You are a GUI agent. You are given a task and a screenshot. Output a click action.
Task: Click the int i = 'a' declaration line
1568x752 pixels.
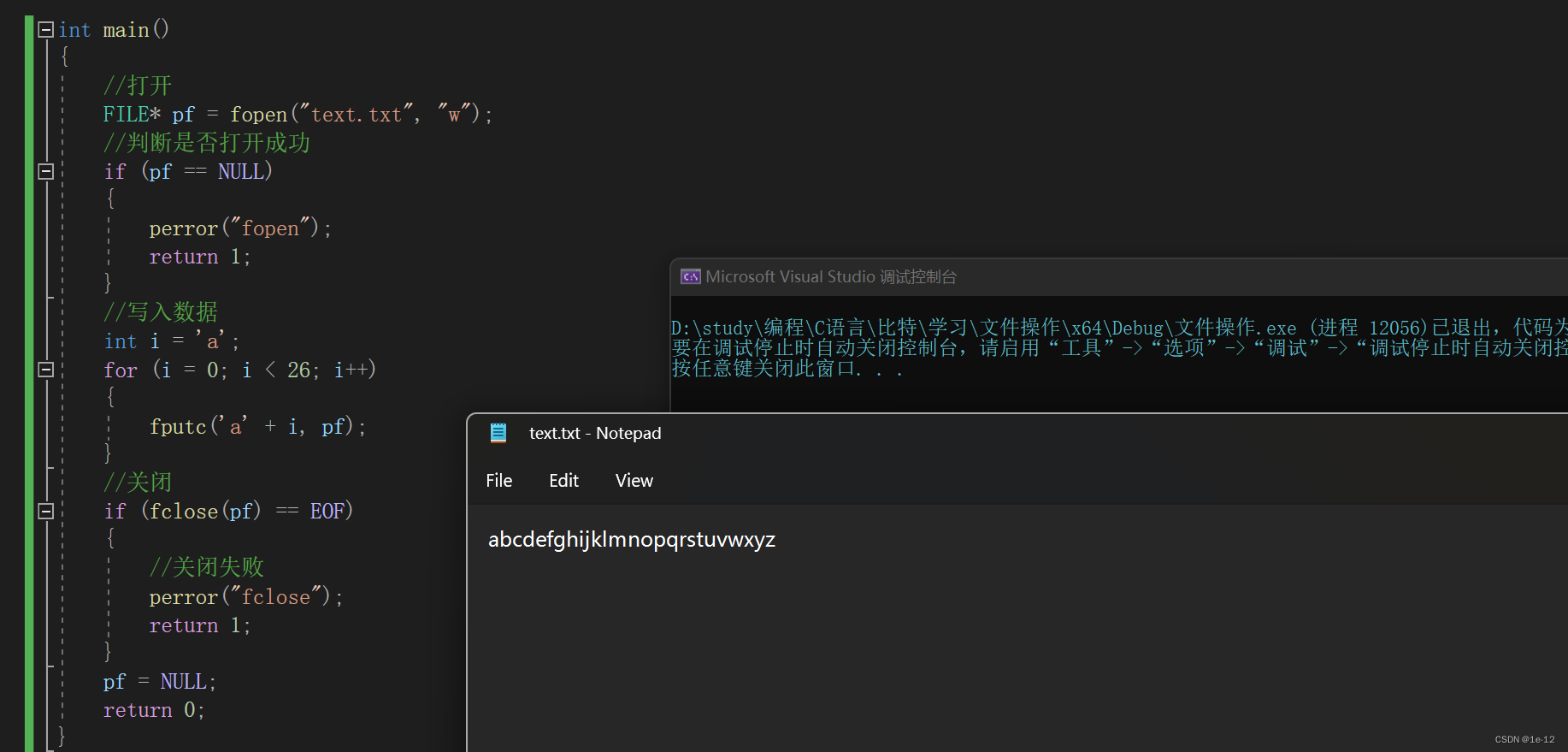click(x=171, y=341)
